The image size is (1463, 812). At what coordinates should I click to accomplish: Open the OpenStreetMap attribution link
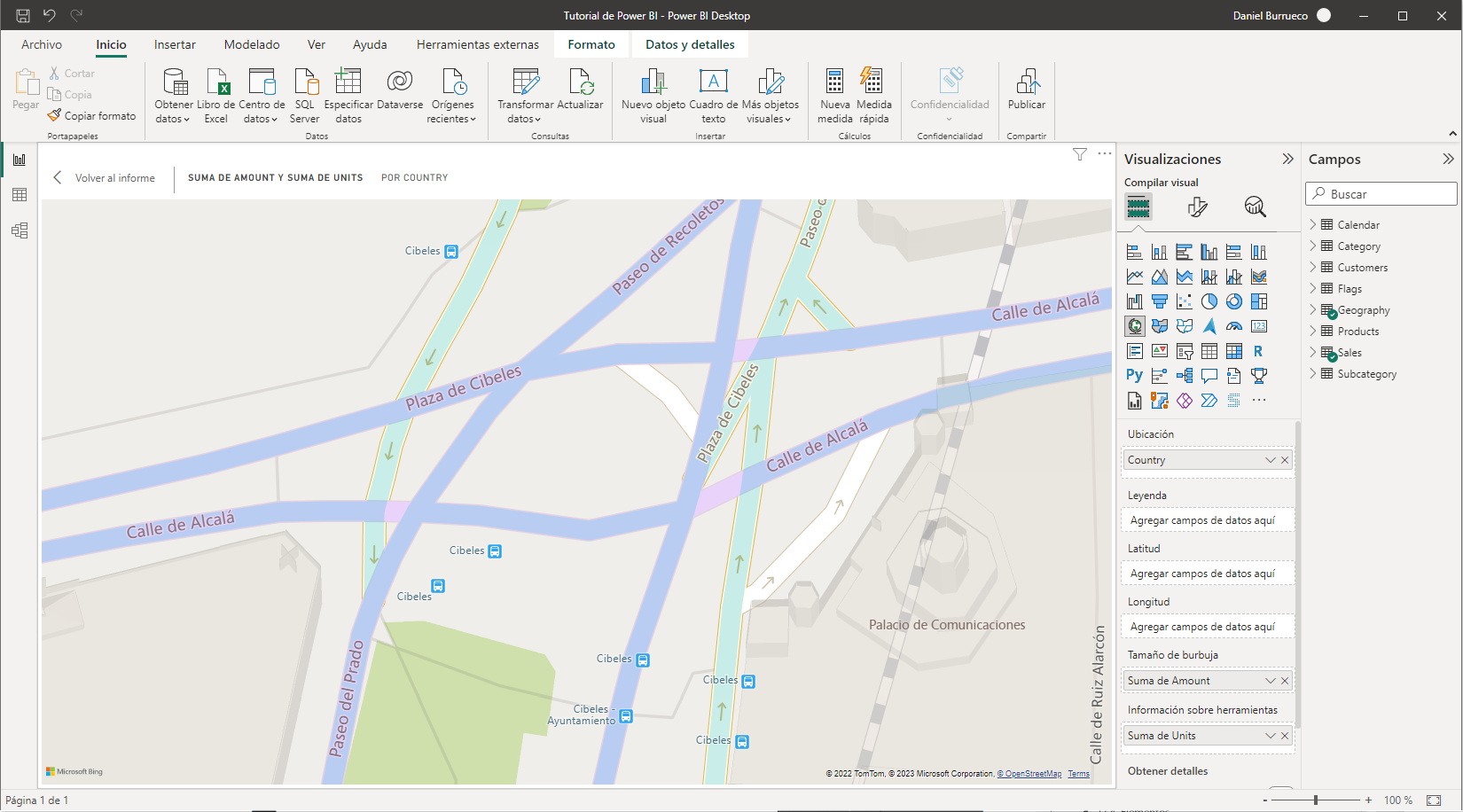tap(1031, 774)
